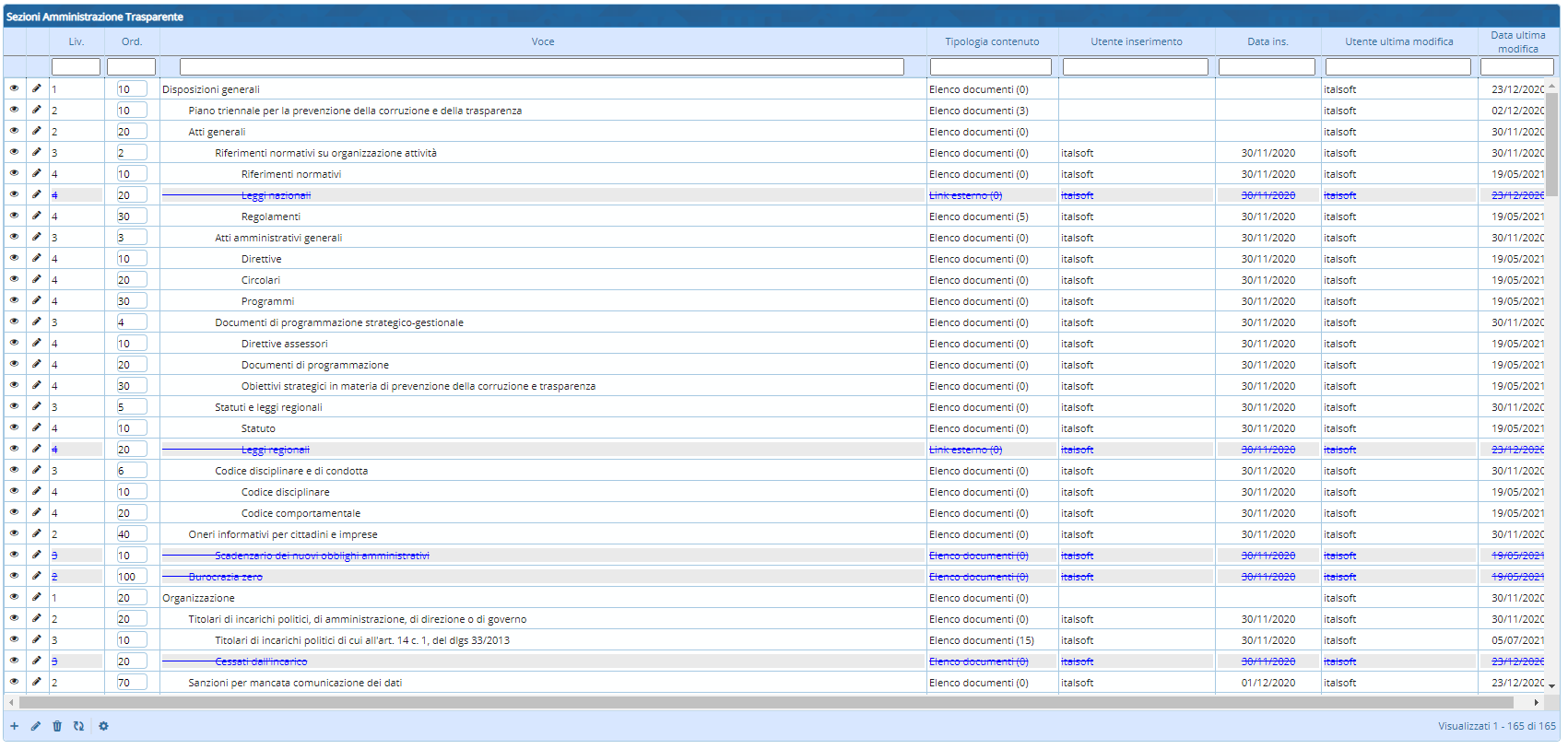Click the footer pencil edit icon

(36, 726)
